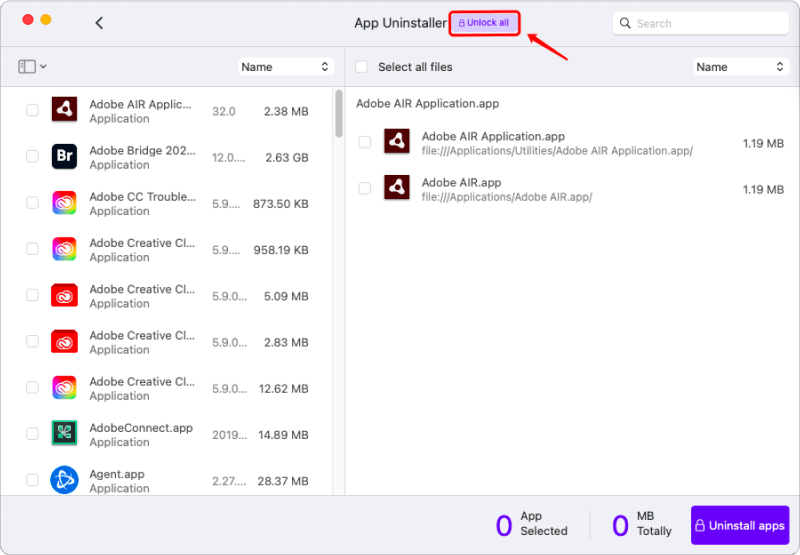Screen dimensions: 800x555
Task: Check the Agent.app checkbox
Action: pos(32,480)
